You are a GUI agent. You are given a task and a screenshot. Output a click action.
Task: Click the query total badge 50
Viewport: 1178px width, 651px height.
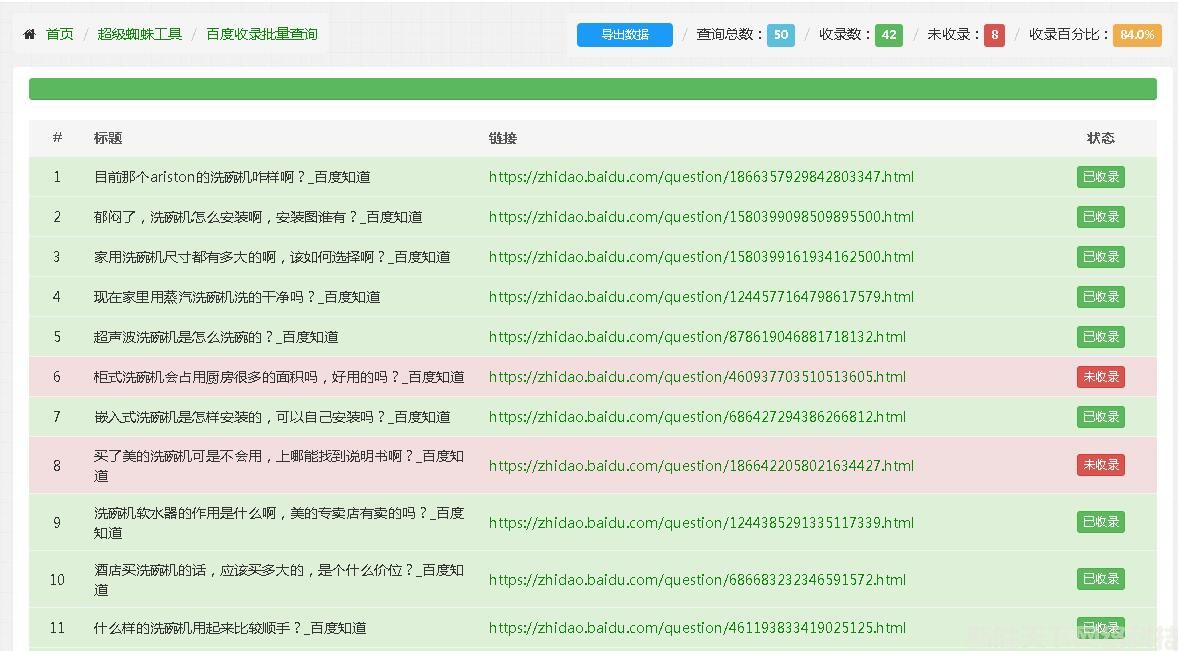pyautogui.click(x=780, y=35)
